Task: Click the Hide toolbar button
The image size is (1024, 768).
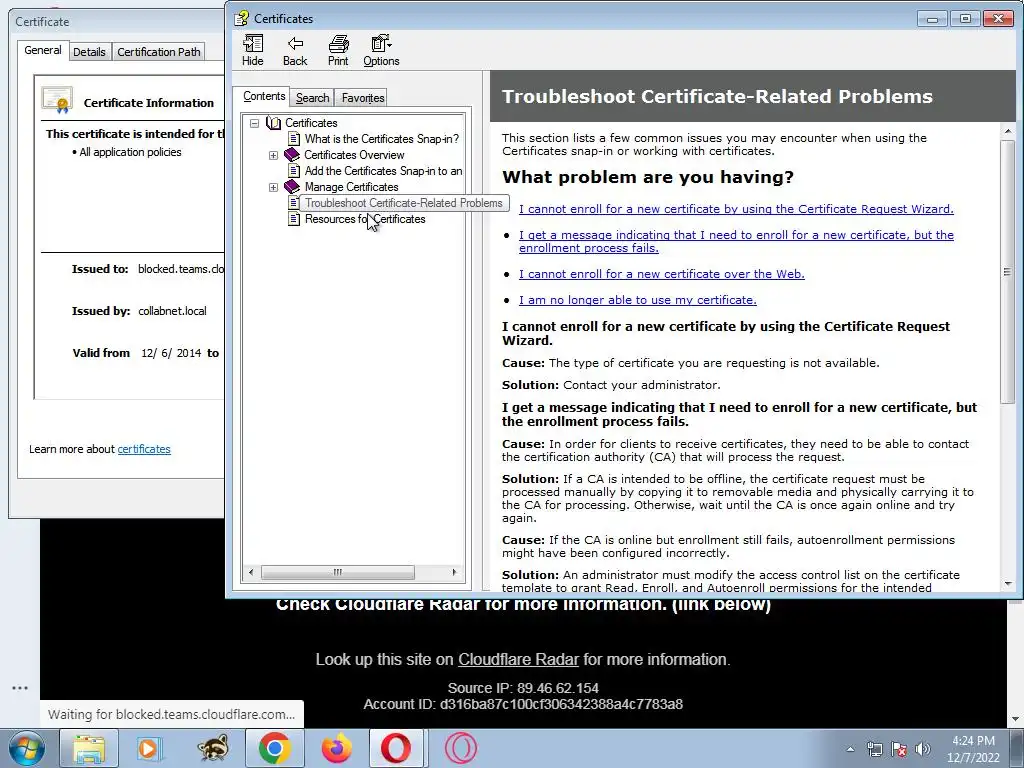Action: 253,51
